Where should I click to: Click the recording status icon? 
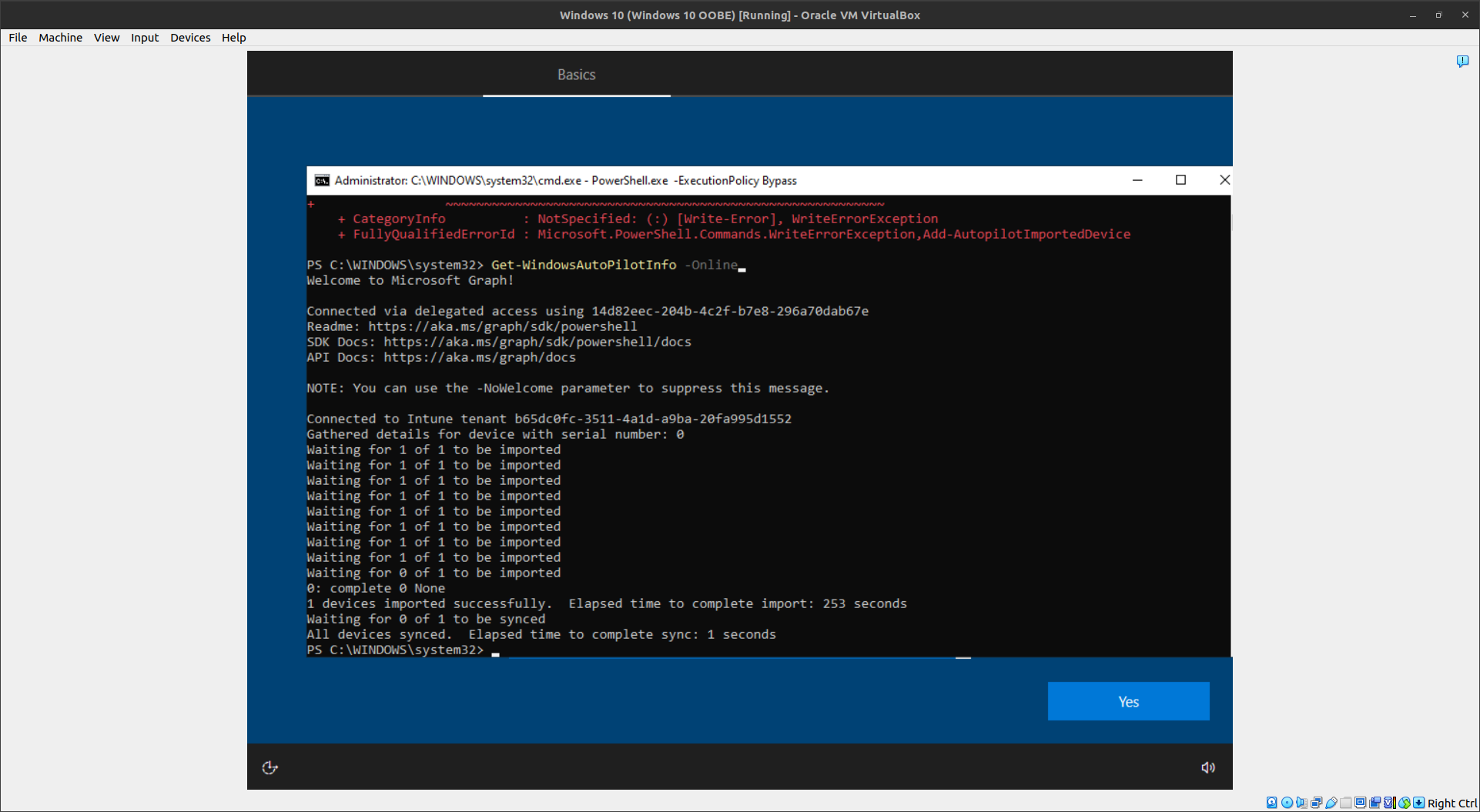(x=1375, y=803)
